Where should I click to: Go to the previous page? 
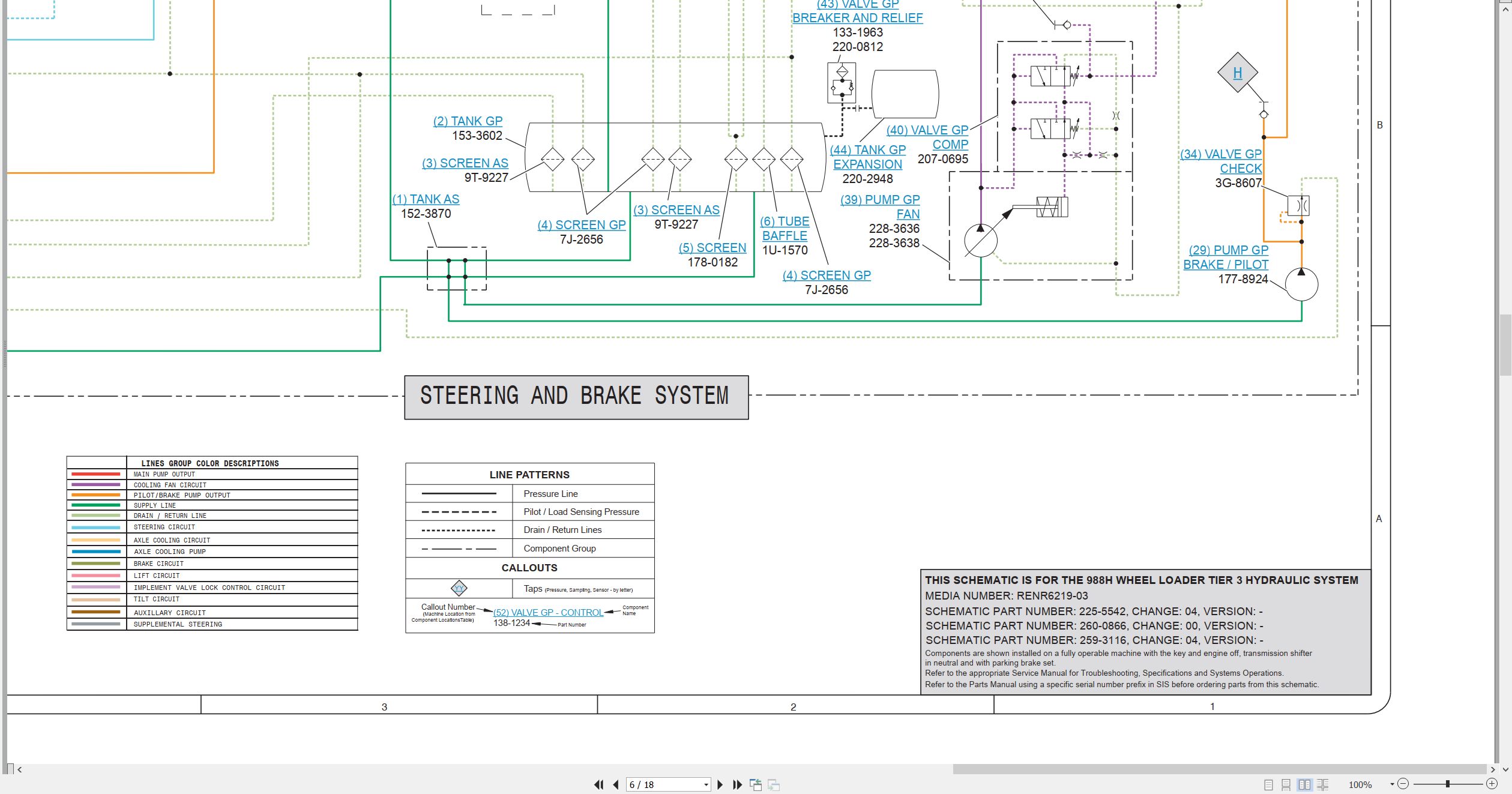616,784
